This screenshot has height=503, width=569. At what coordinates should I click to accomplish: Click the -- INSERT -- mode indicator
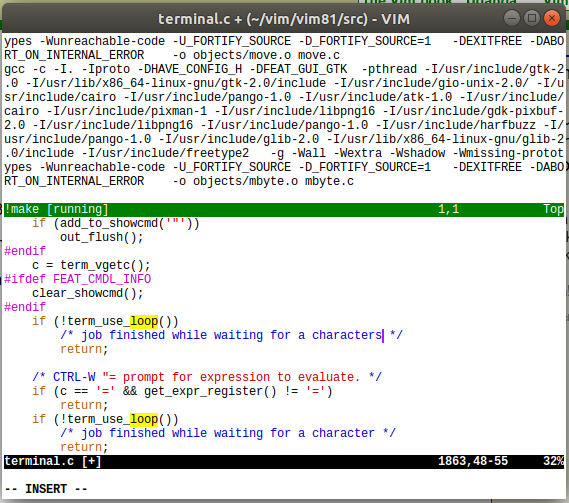(46, 490)
